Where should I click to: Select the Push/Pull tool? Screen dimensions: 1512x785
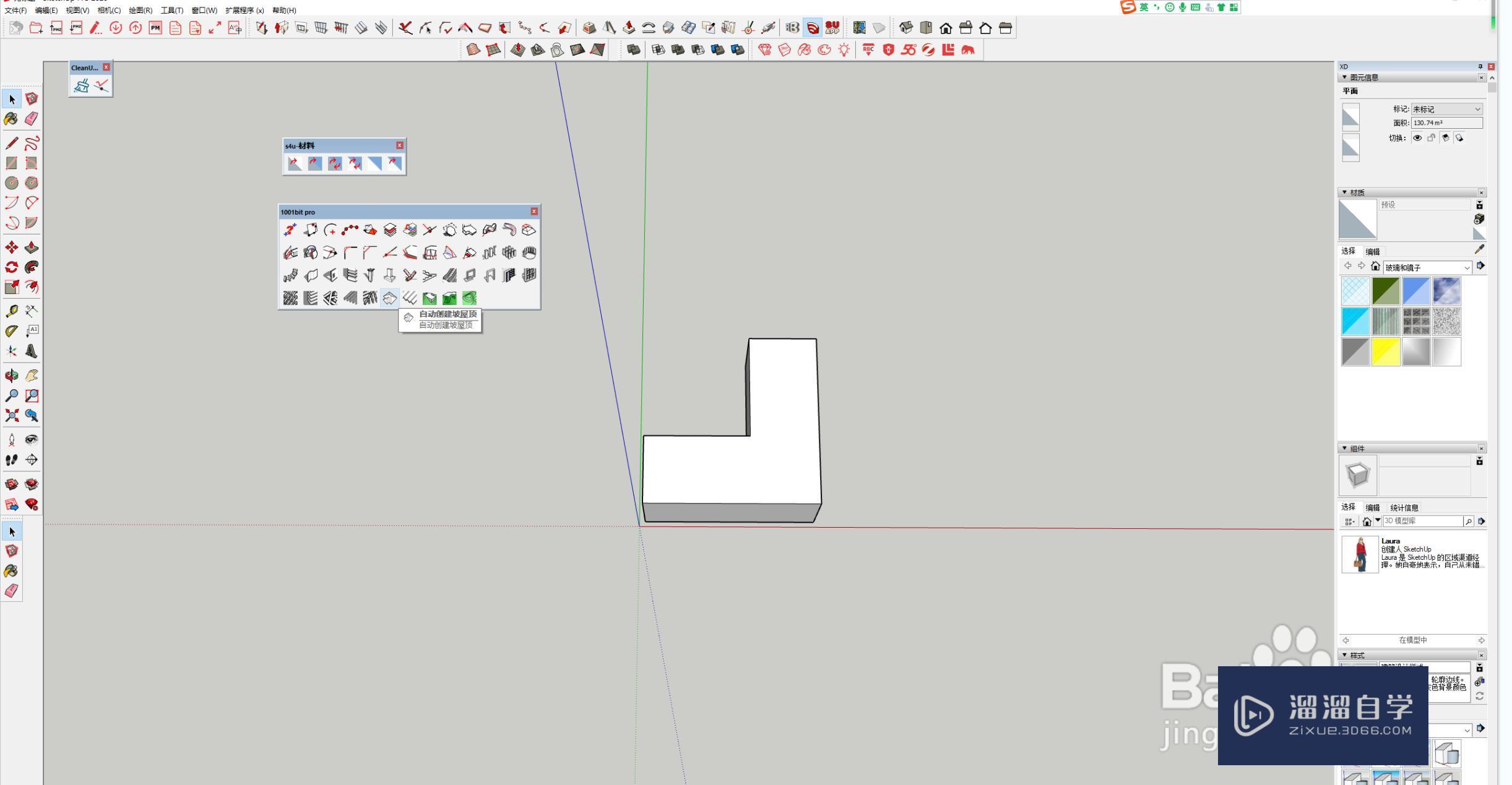pos(31,247)
